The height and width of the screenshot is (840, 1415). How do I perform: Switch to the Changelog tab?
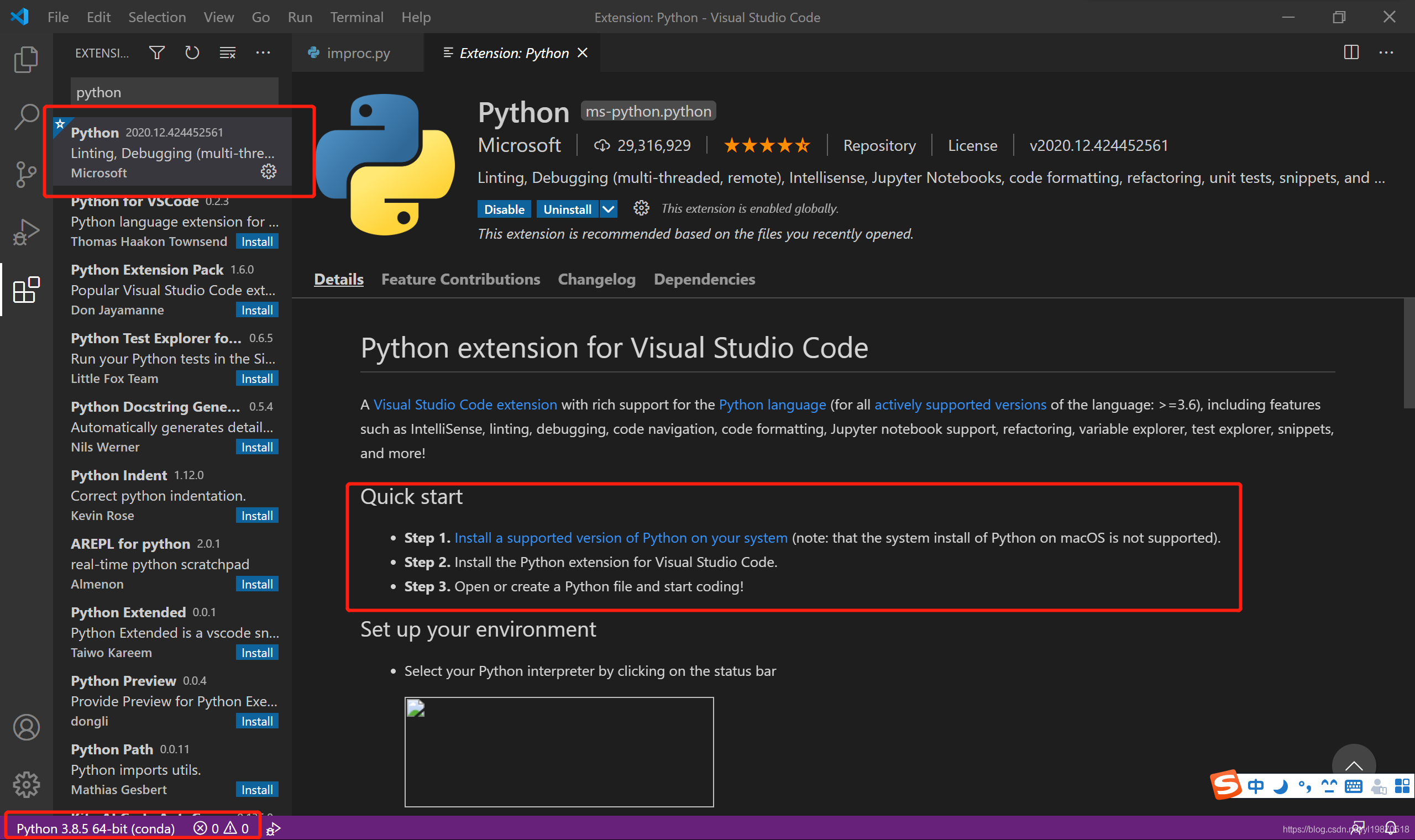point(596,279)
